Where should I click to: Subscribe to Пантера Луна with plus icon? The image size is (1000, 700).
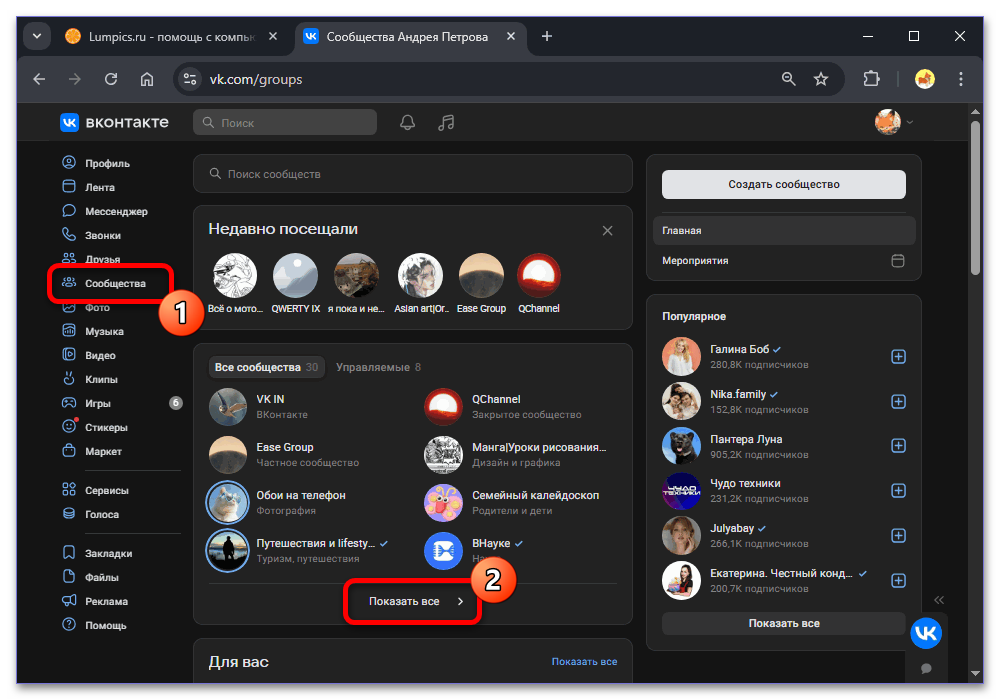[898, 446]
